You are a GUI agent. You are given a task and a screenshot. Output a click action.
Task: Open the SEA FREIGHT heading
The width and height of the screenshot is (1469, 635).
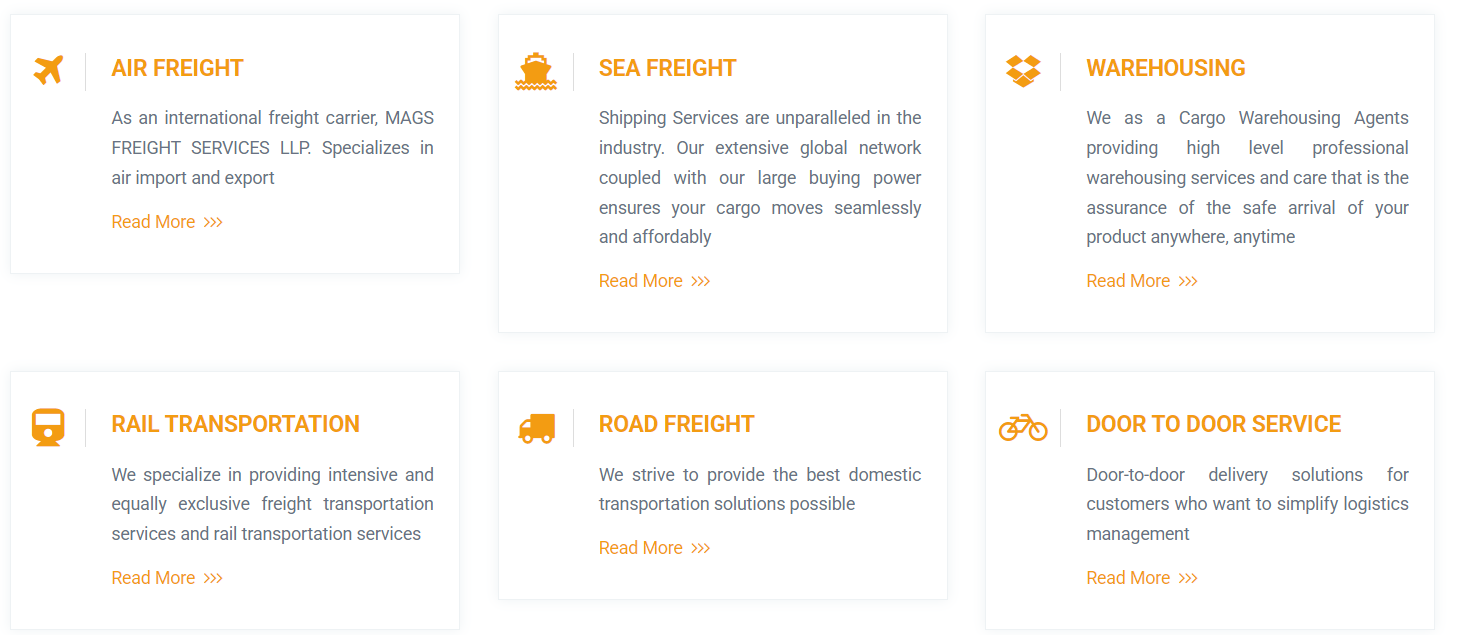tap(667, 68)
